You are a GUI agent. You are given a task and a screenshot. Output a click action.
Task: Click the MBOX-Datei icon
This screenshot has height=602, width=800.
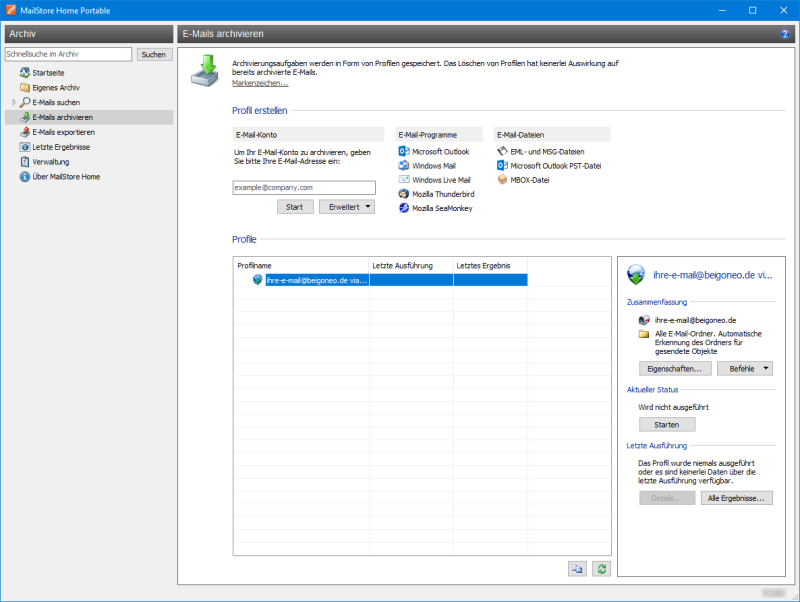tap(502, 180)
